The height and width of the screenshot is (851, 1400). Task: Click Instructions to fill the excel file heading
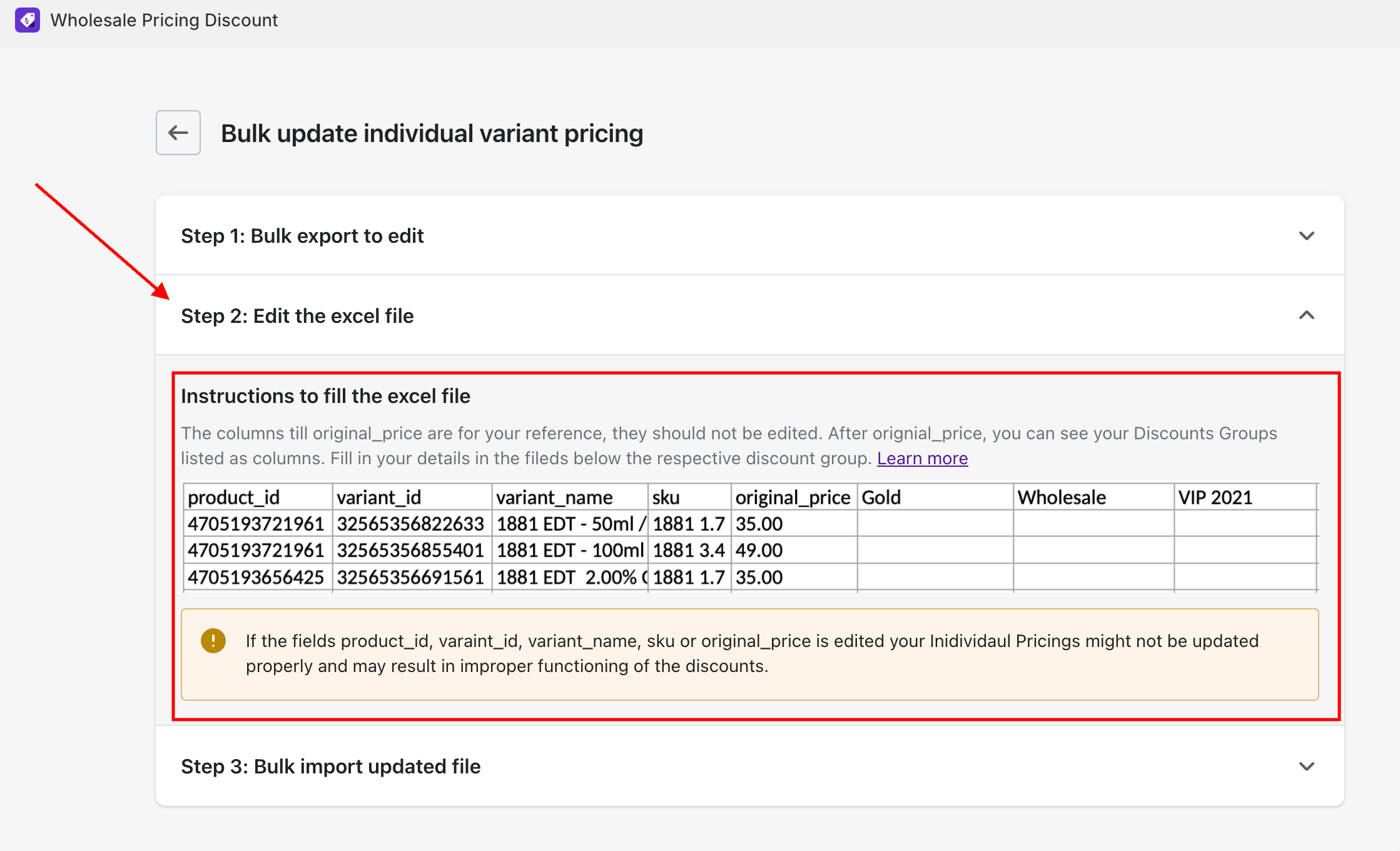(x=325, y=396)
